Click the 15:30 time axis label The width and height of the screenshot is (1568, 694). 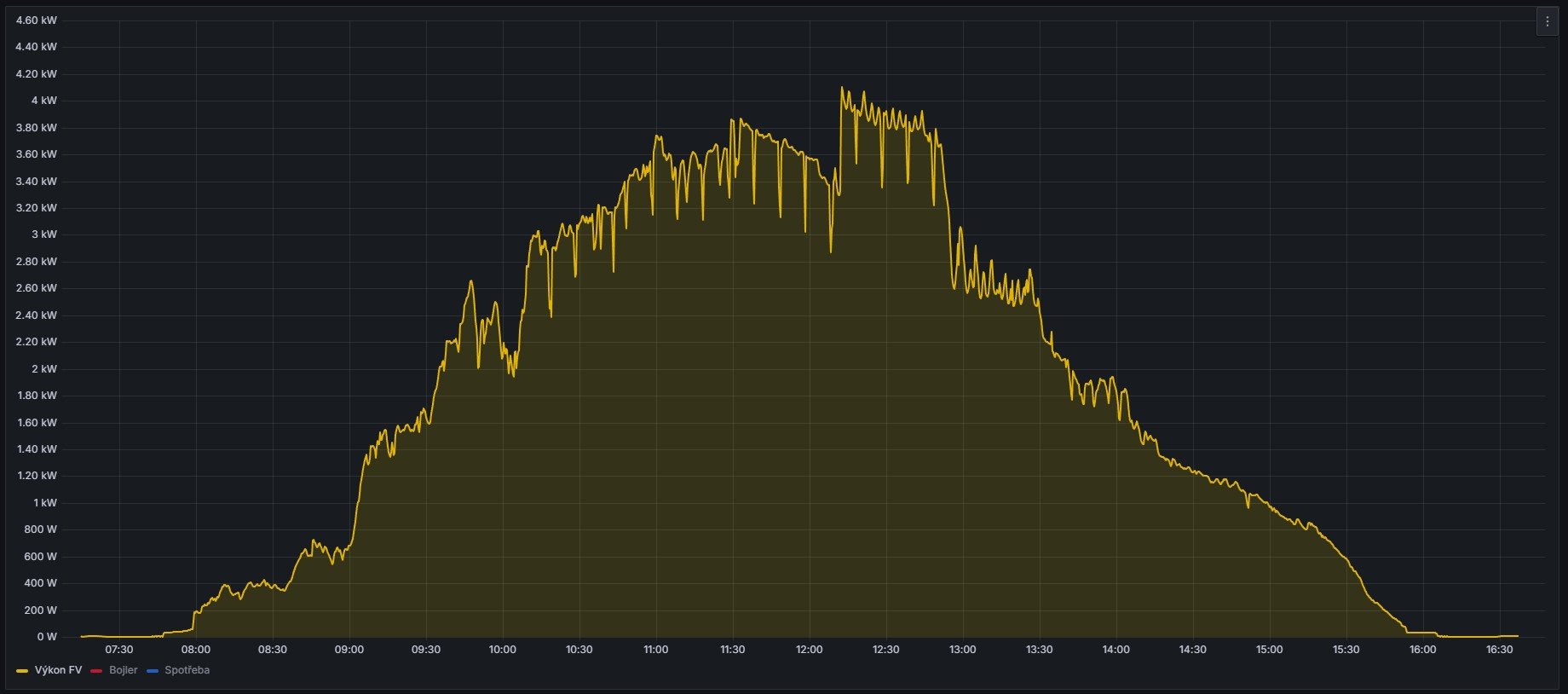coord(1346,650)
